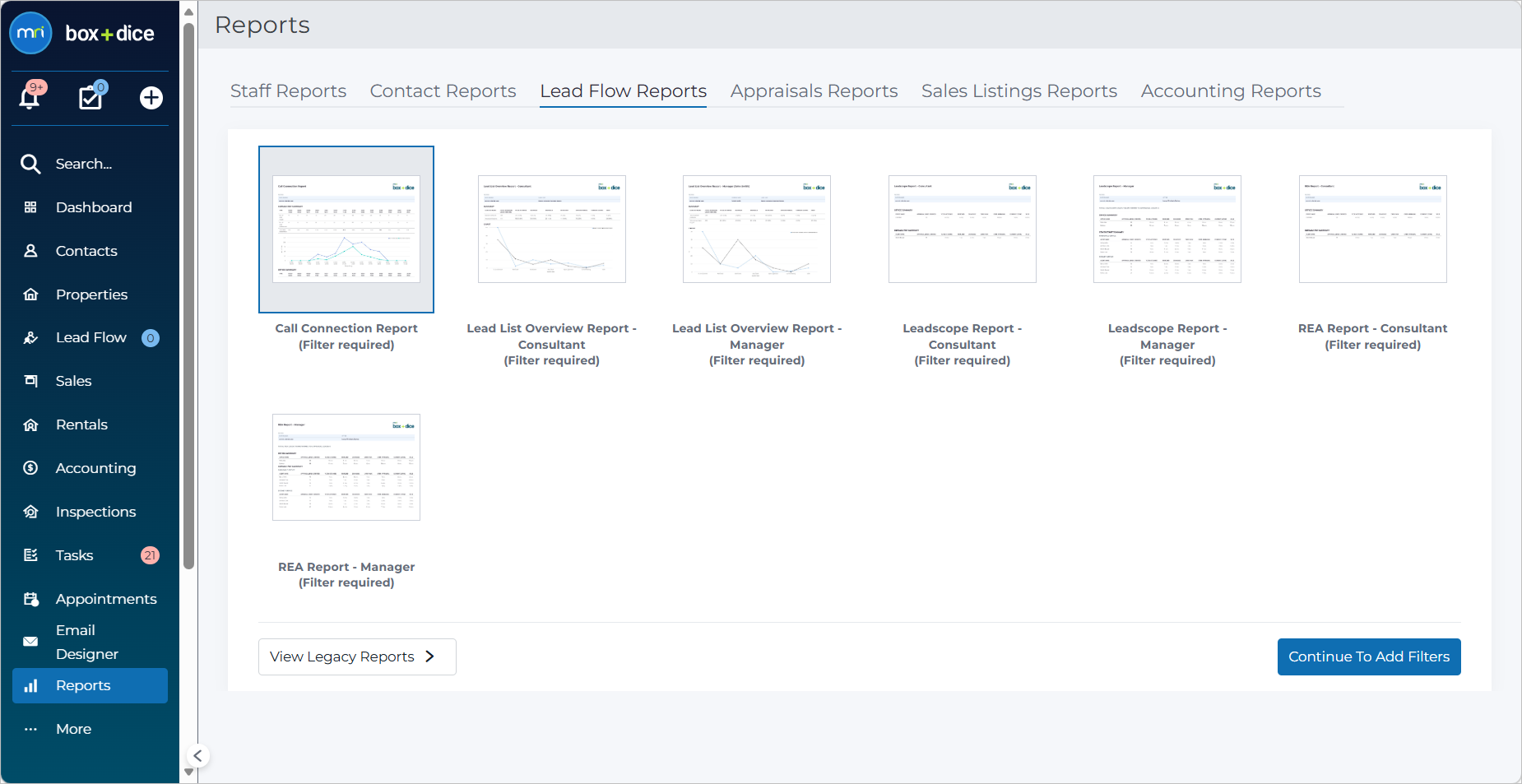
Task: Click the Lead Flow count badge
Action: click(x=151, y=338)
